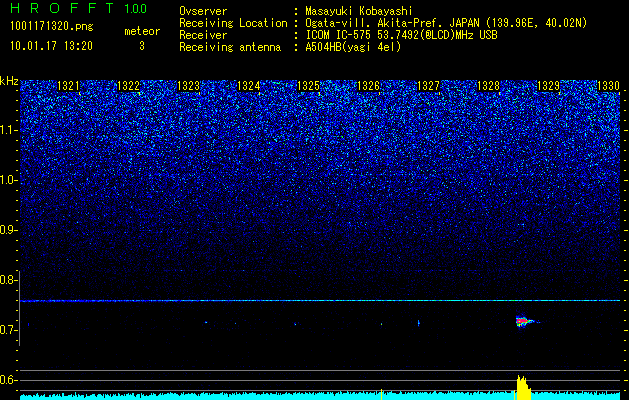Click the meteor count value 3
This screenshot has height=400, width=629.
click(x=142, y=46)
